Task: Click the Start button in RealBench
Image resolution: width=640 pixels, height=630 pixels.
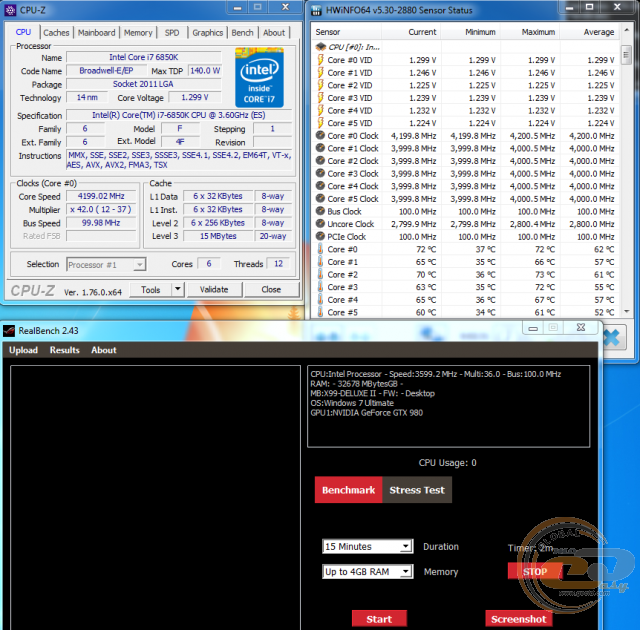Action: click(379, 619)
